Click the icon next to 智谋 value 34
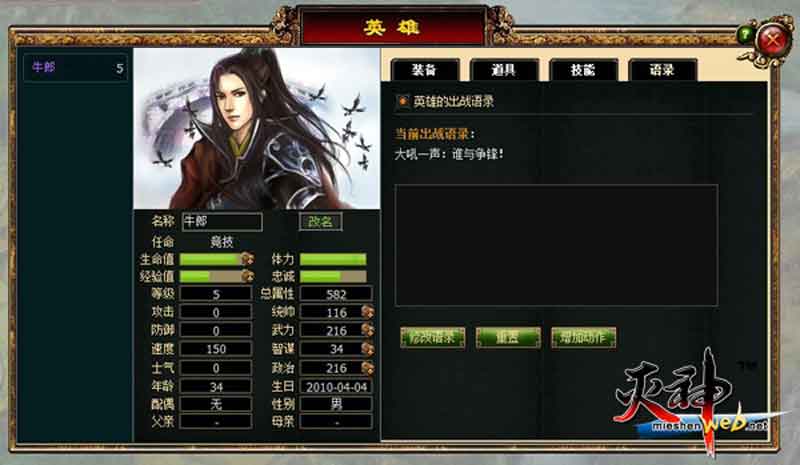800x465 pixels. click(368, 349)
